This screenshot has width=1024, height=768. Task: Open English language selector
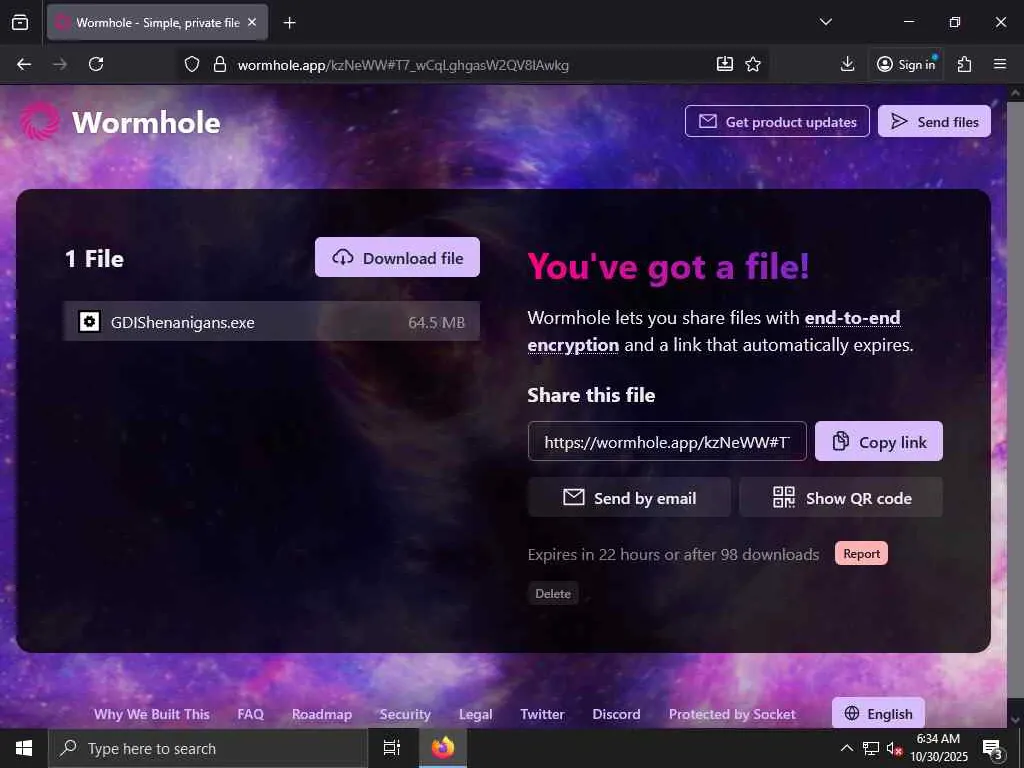coord(878,713)
